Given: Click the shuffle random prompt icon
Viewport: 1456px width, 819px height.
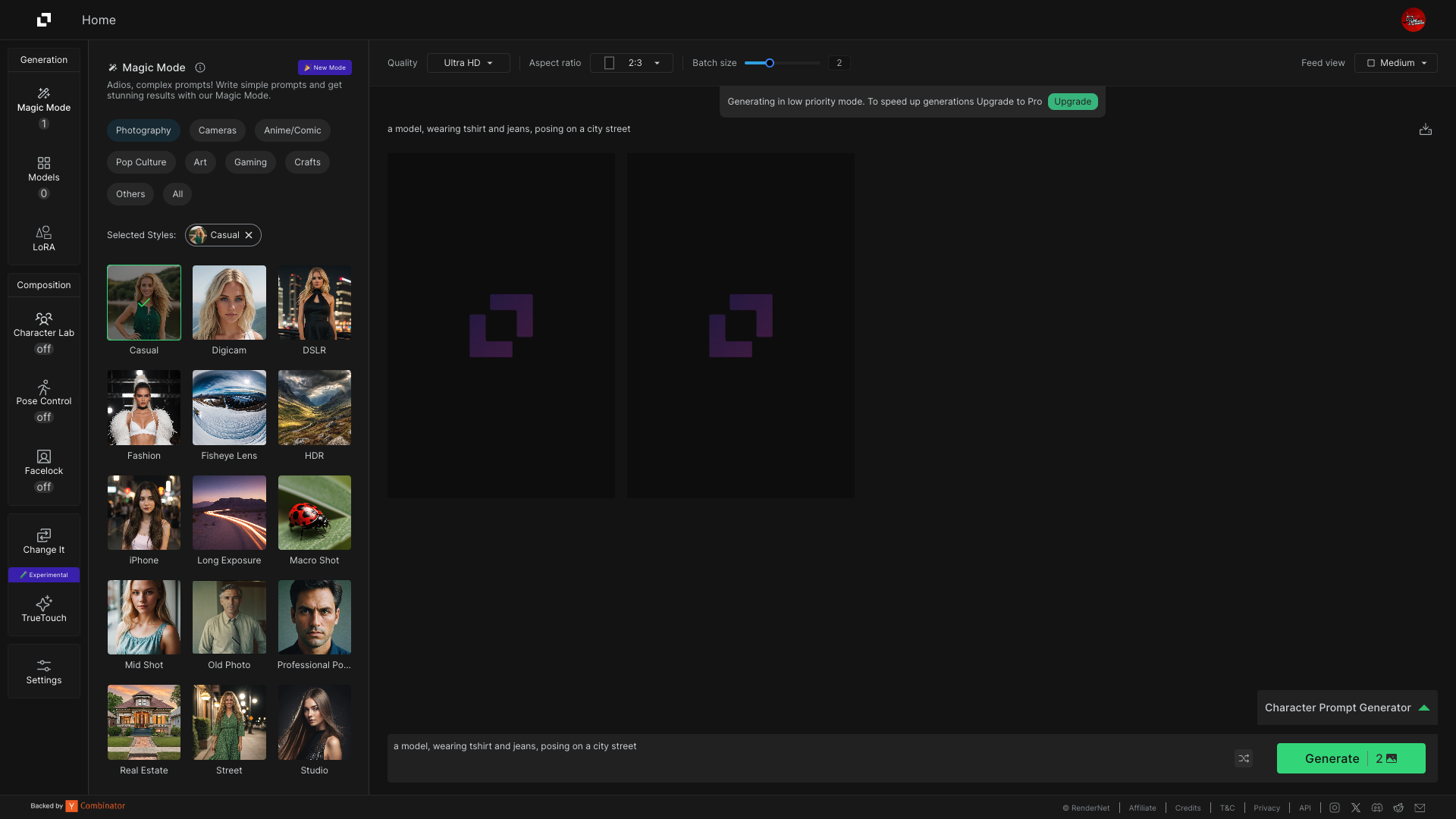Looking at the screenshot, I should click(x=1244, y=758).
